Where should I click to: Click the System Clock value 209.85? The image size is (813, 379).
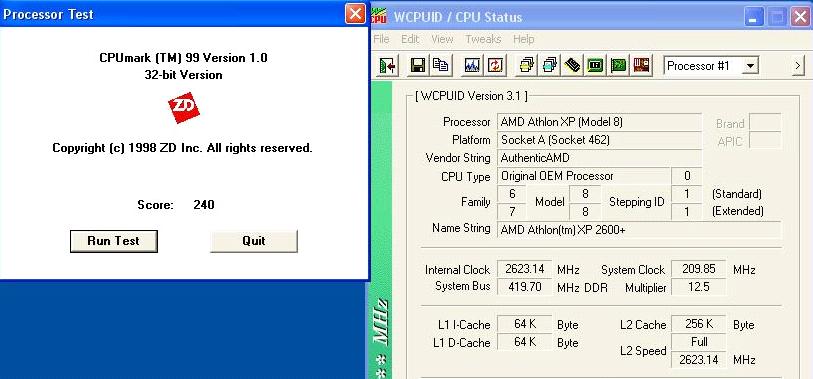(x=698, y=269)
